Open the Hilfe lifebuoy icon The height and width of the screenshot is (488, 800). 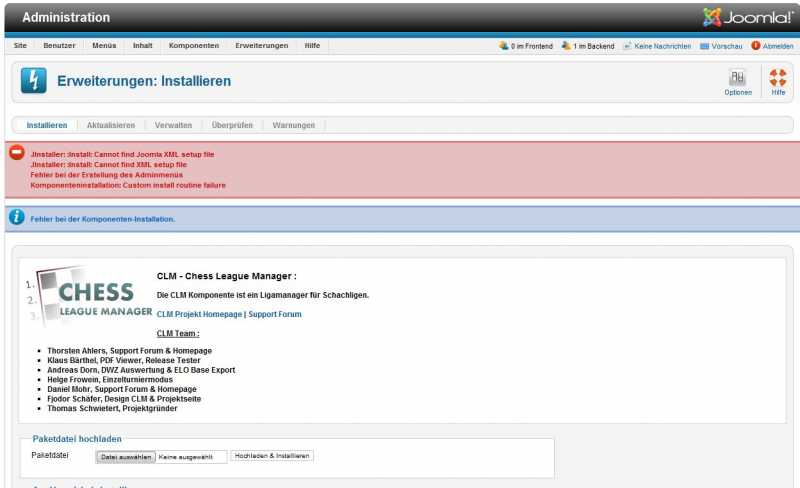(778, 81)
